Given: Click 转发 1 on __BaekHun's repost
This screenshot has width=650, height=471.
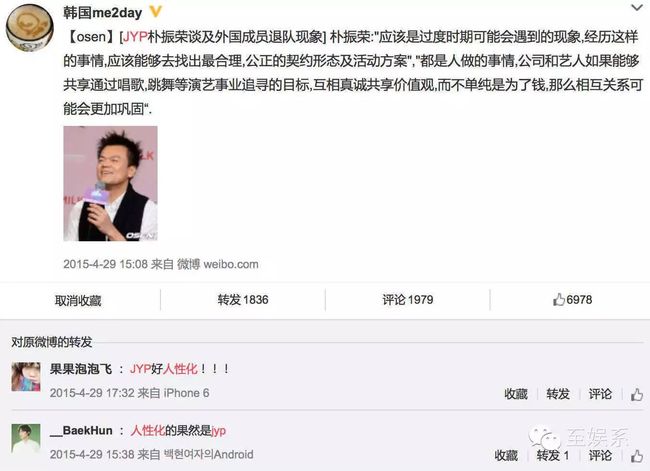Looking at the screenshot, I should click(553, 455).
